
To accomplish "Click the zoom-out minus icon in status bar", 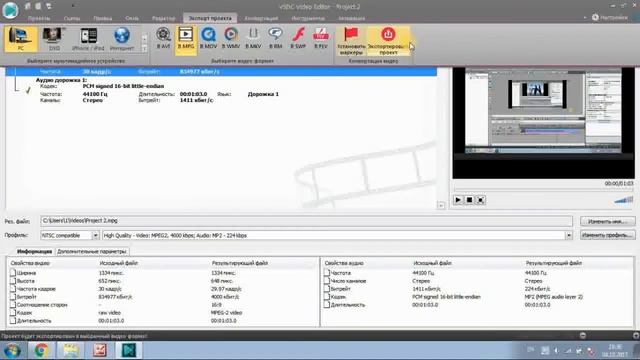I will pyautogui.click(x=583, y=336).
